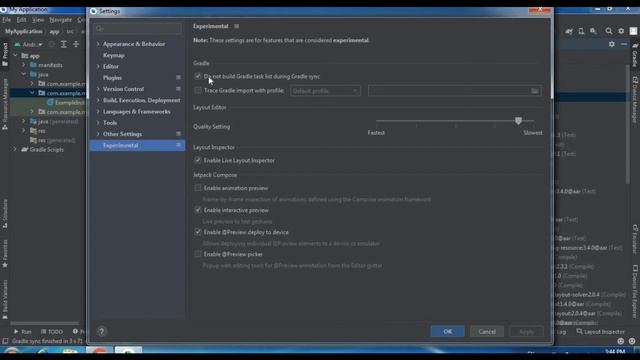Expand the Editor settings section
Screen dimensions: 640x360
(x=98, y=66)
